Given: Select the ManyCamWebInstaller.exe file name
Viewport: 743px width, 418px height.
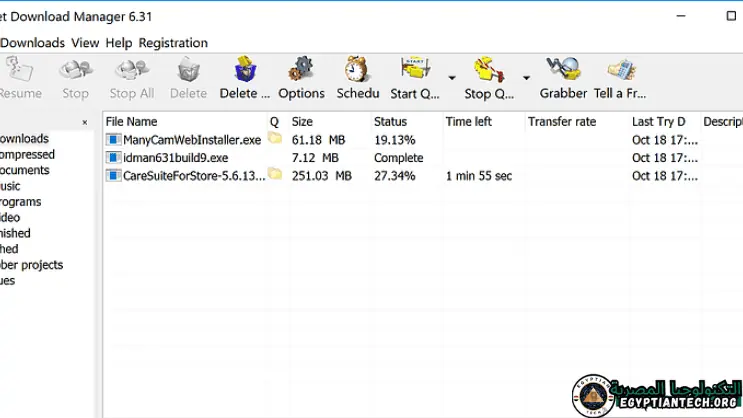Looking at the screenshot, I should point(192,140).
